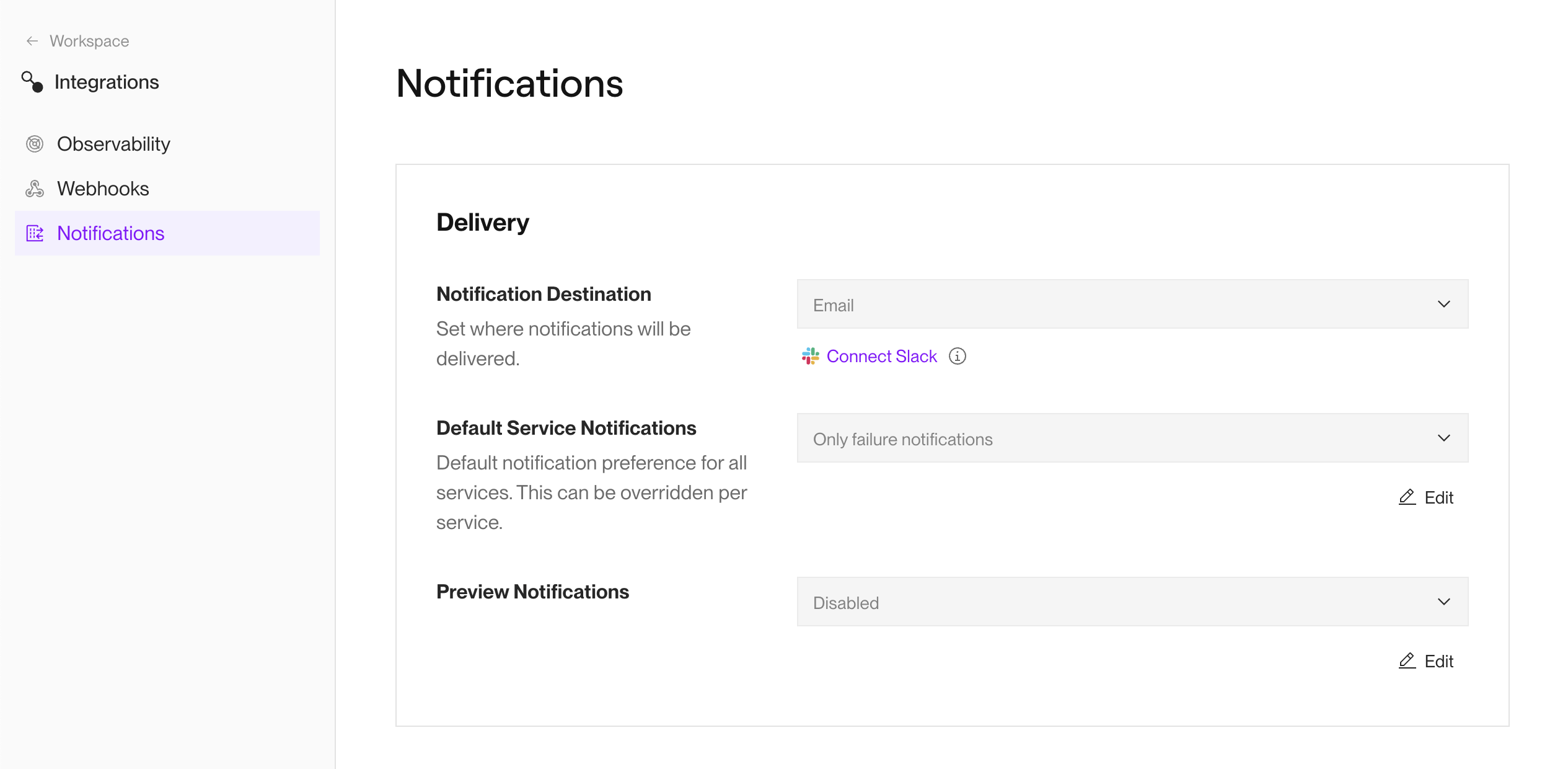1568x769 pixels.
Task: Click Edit under Default Service Notifications
Action: click(x=1439, y=497)
